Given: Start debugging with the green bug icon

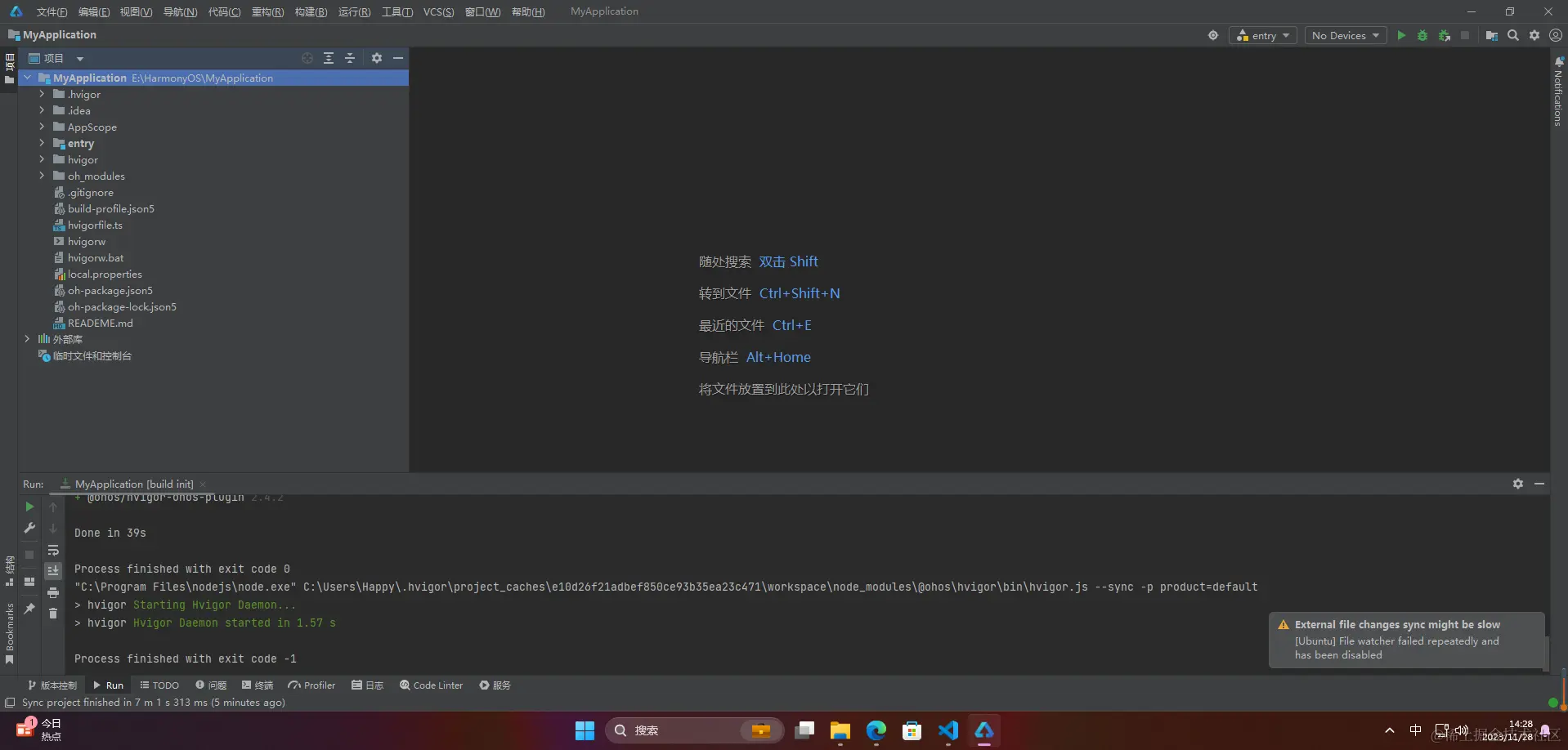Looking at the screenshot, I should pyautogui.click(x=1422, y=35).
